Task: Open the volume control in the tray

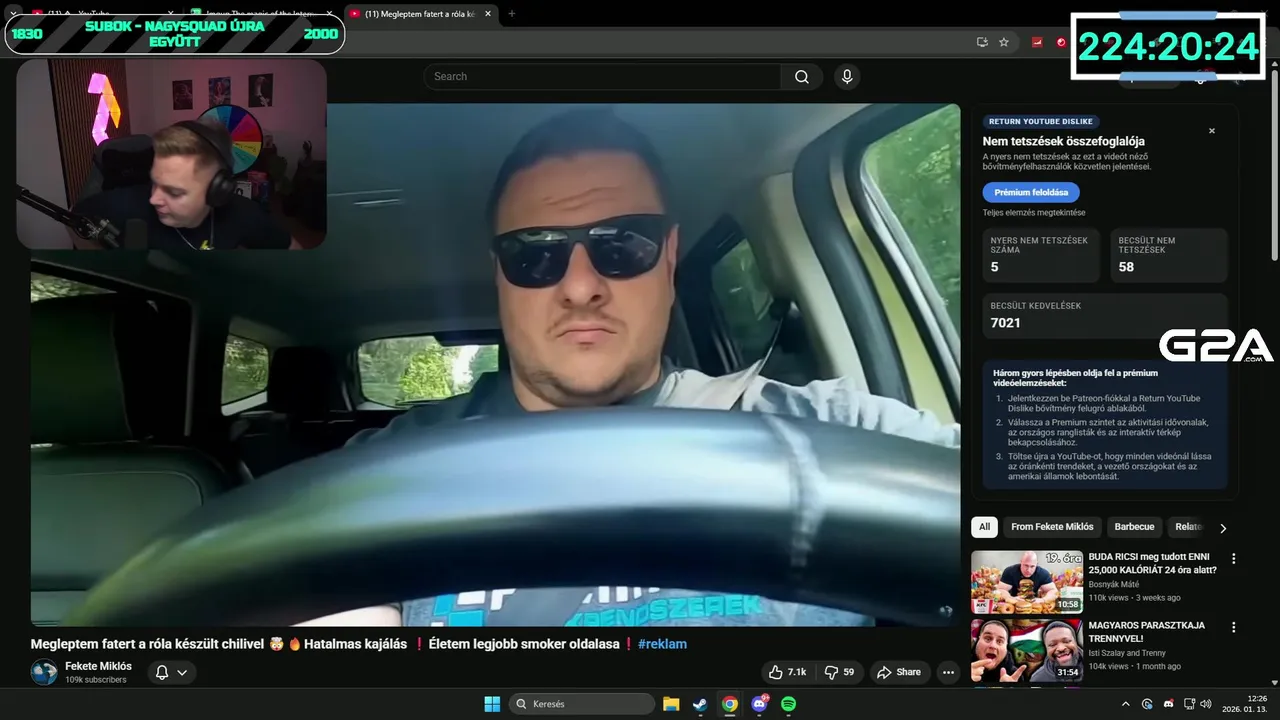Action: pos(1207,704)
